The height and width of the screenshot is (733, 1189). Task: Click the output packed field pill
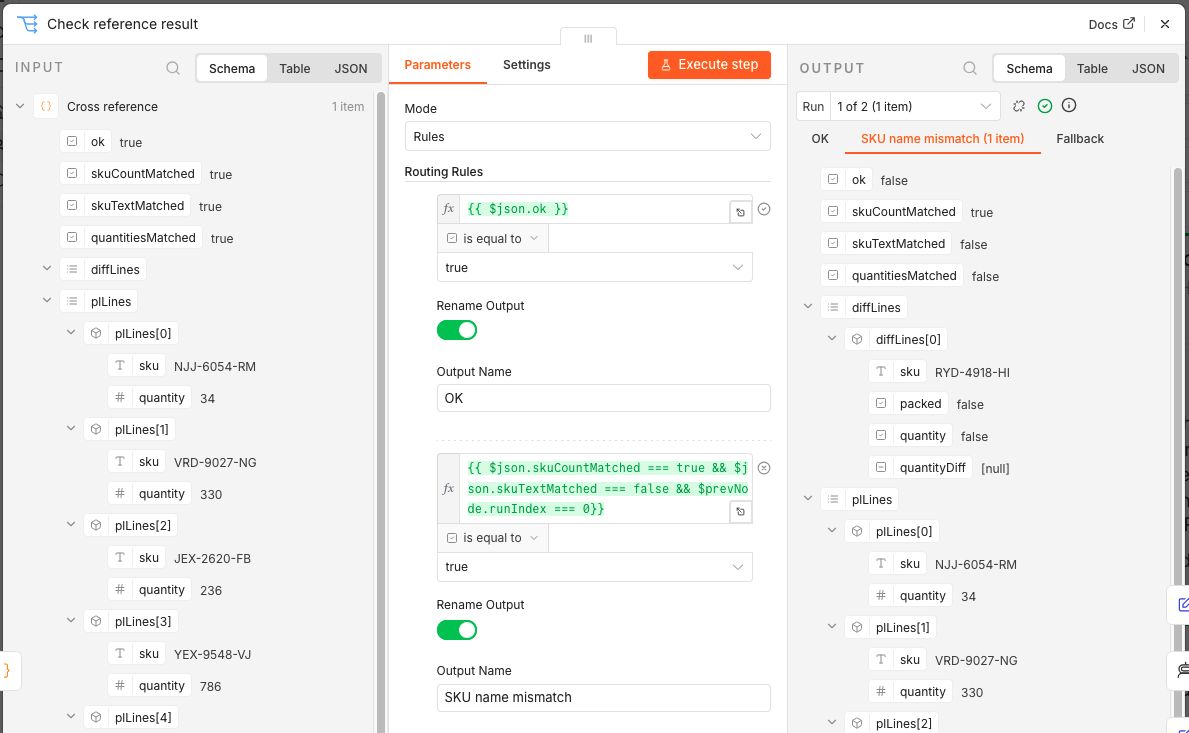[x=908, y=404]
